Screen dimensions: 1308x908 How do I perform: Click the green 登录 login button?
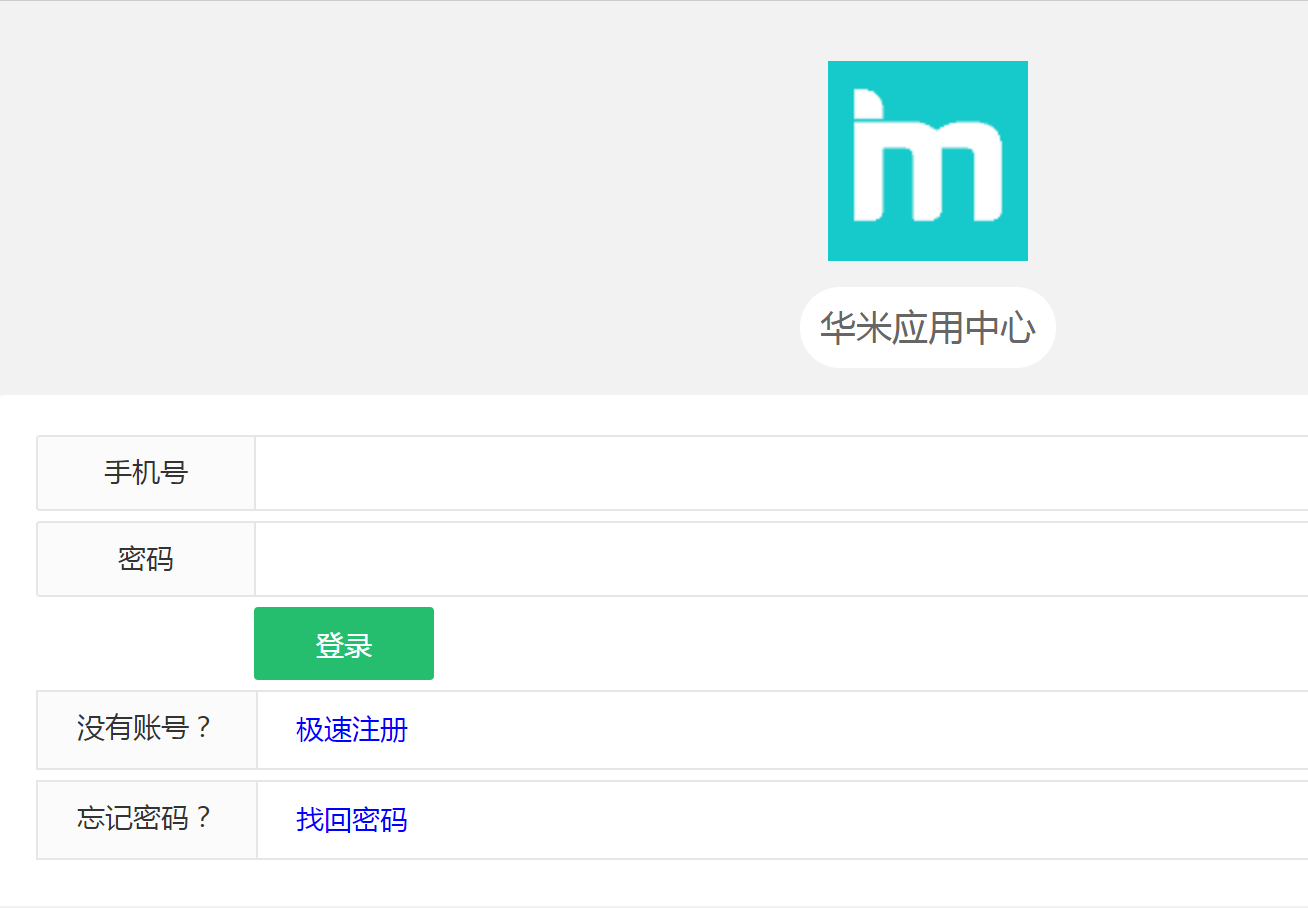[344, 644]
